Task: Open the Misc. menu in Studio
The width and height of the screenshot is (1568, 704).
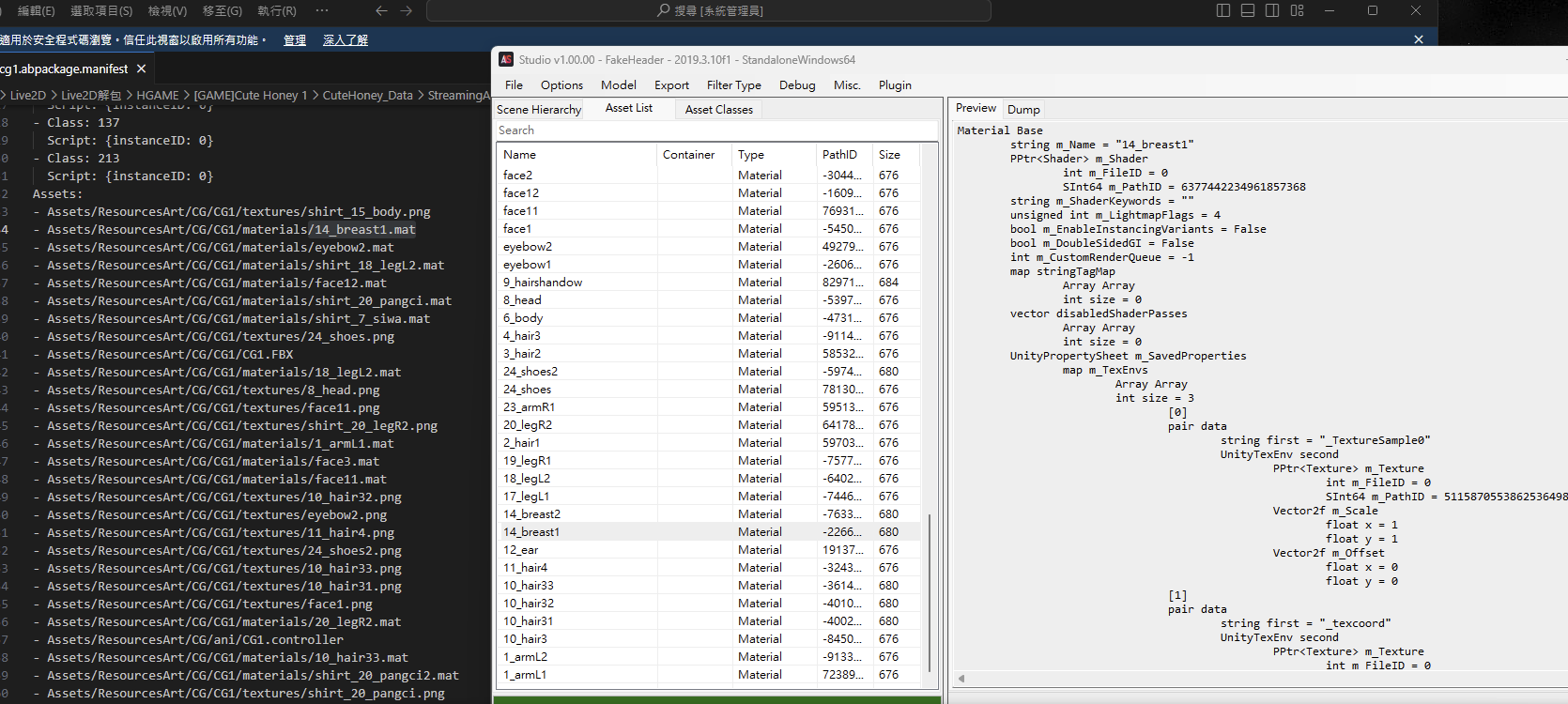Action: coord(847,84)
